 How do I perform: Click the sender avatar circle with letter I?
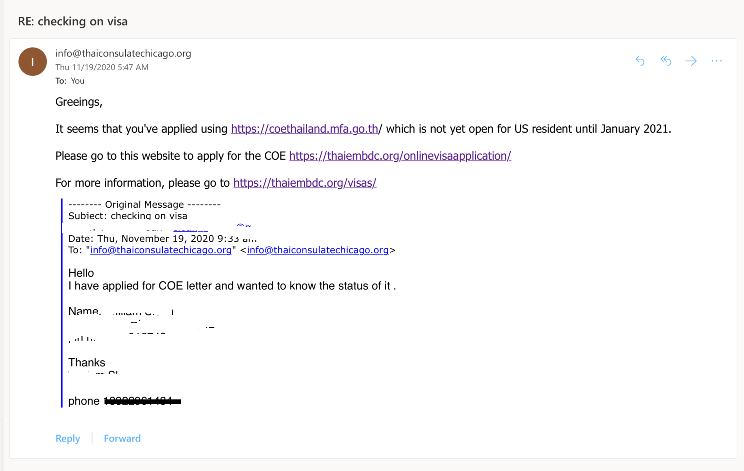(x=33, y=62)
